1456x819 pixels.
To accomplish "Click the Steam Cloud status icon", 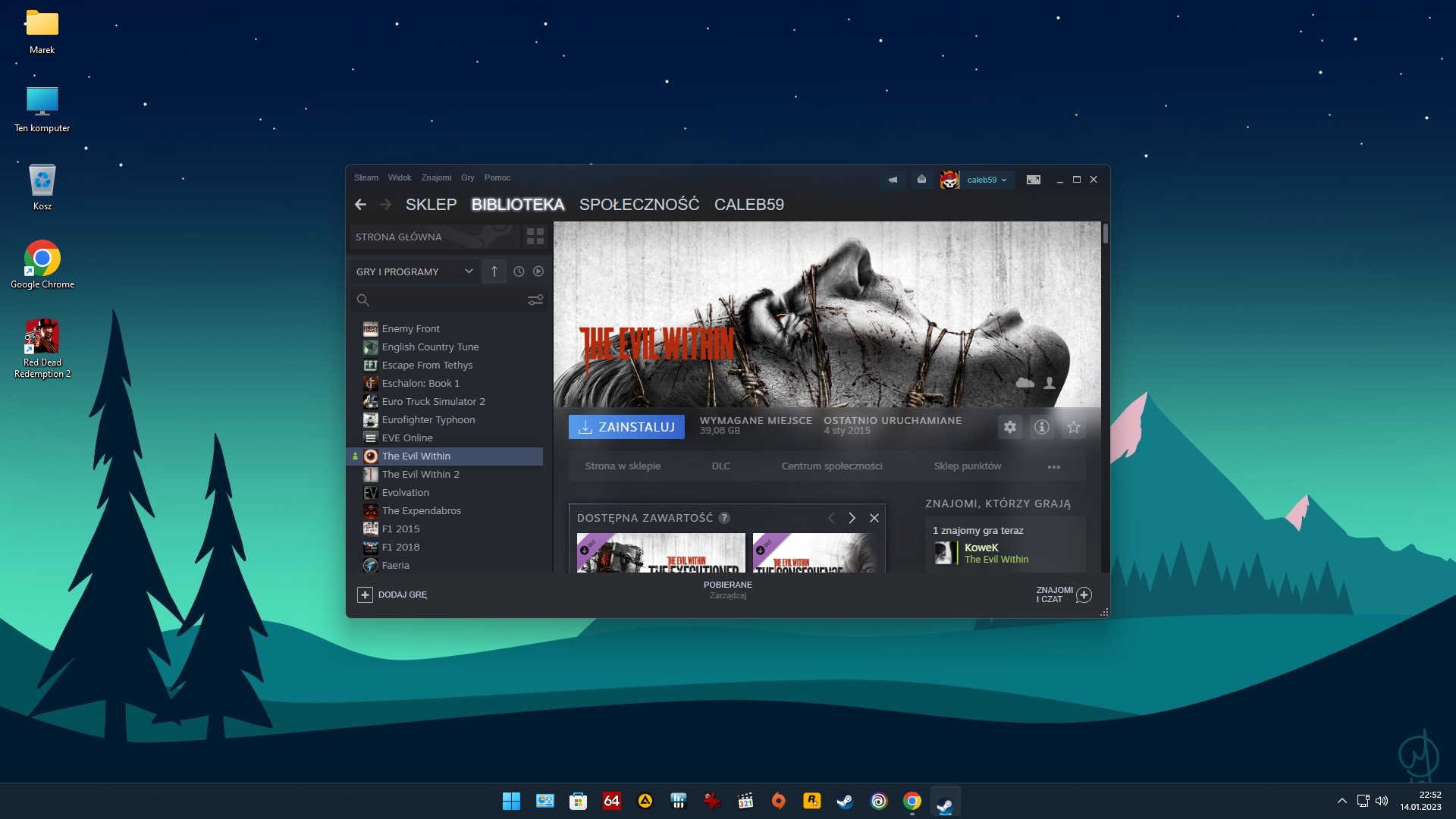I will (x=1025, y=383).
